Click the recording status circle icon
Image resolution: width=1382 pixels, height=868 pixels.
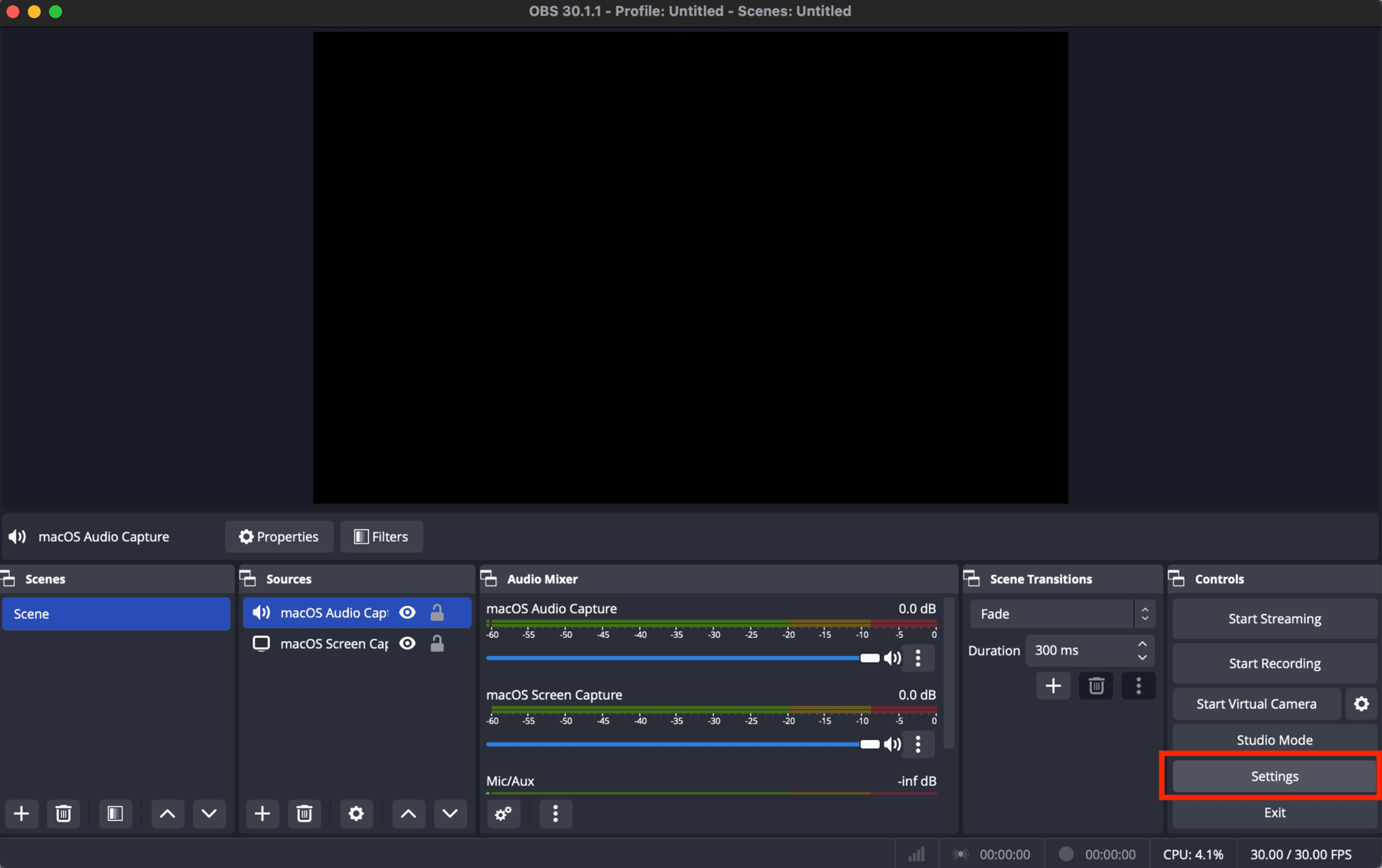coord(1066,854)
